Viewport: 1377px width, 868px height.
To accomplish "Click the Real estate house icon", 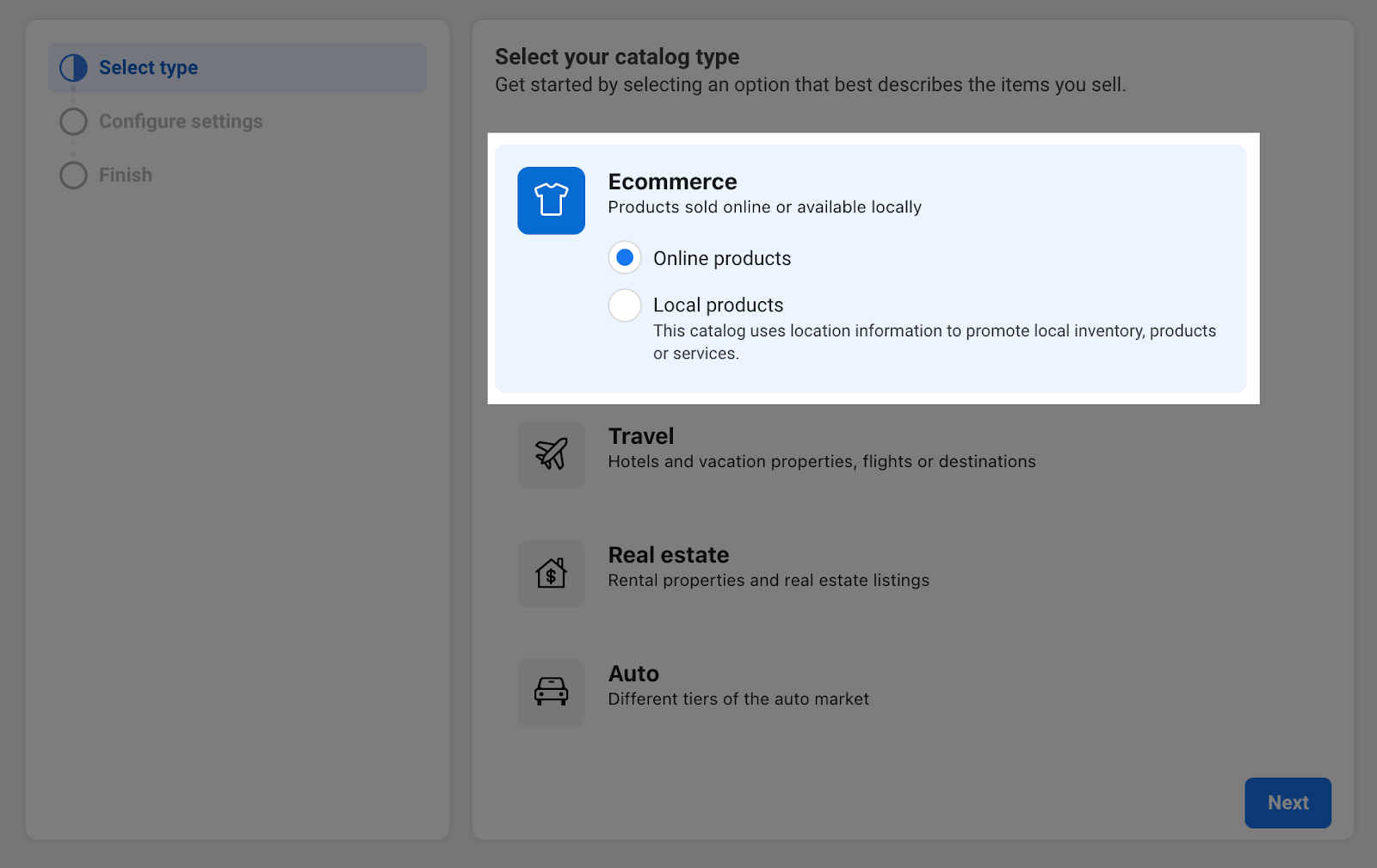I will point(551,573).
